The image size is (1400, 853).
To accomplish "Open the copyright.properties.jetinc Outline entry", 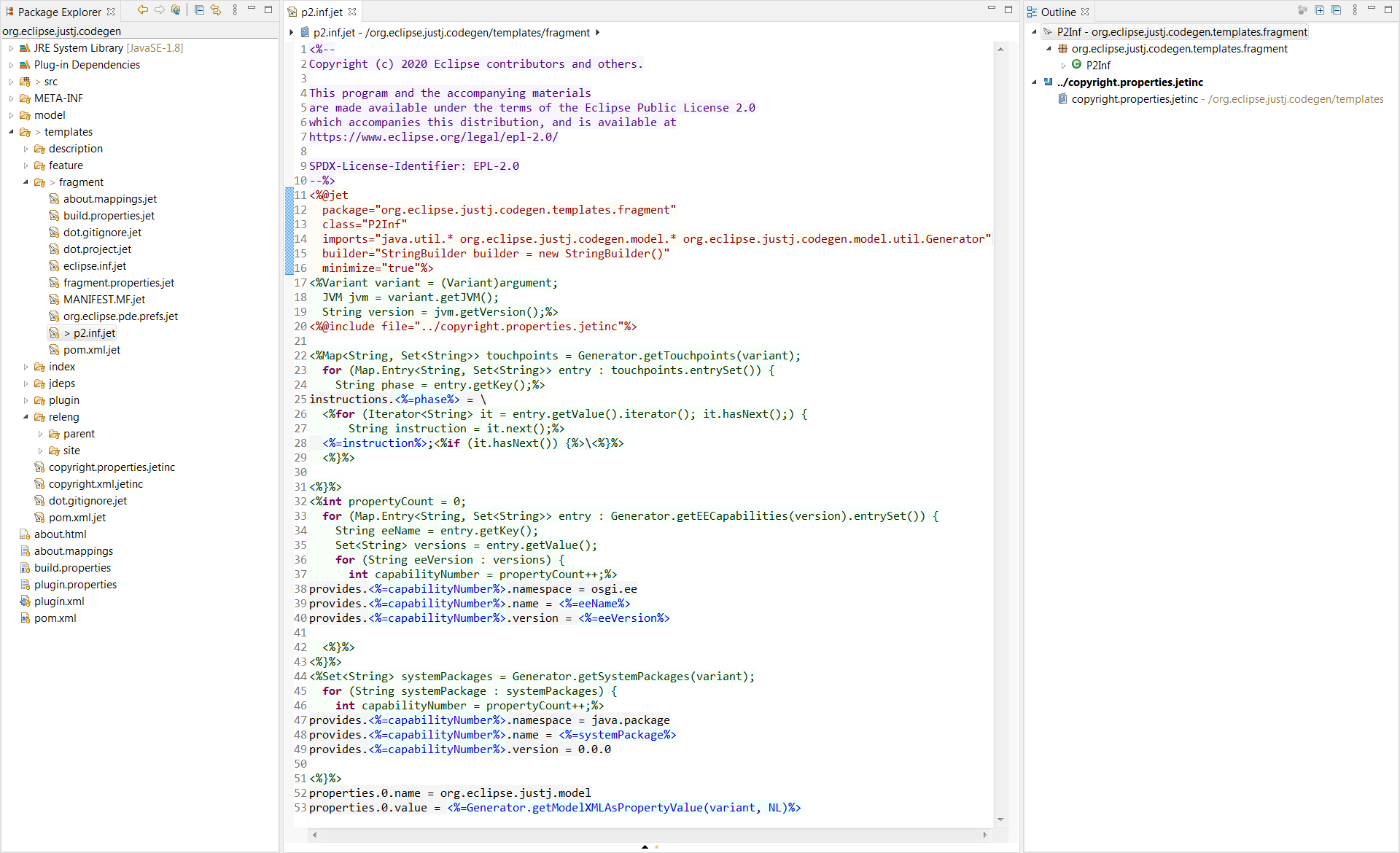I will pyautogui.click(x=1134, y=99).
